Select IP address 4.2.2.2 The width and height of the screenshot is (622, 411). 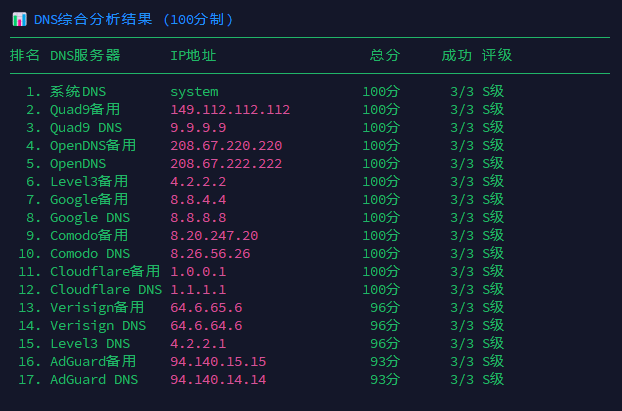tap(198, 182)
